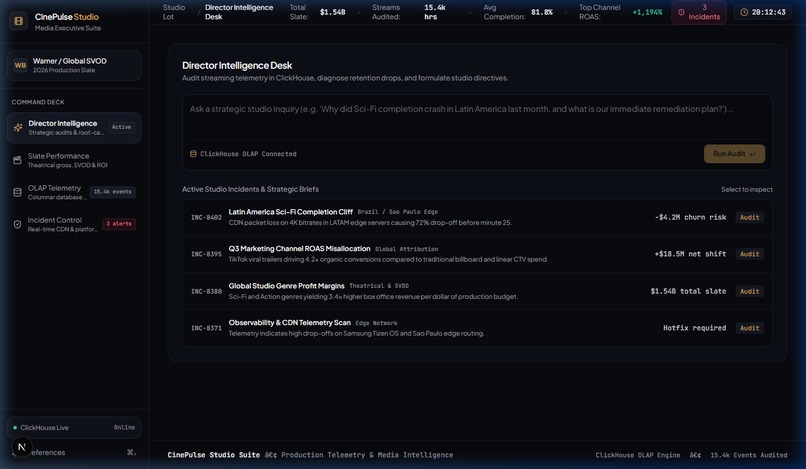Viewport: 806px width, 469px height.
Task: Select the Q3 Marketing Channel ROAS Misallocation title
Action: tap(299, 249)
